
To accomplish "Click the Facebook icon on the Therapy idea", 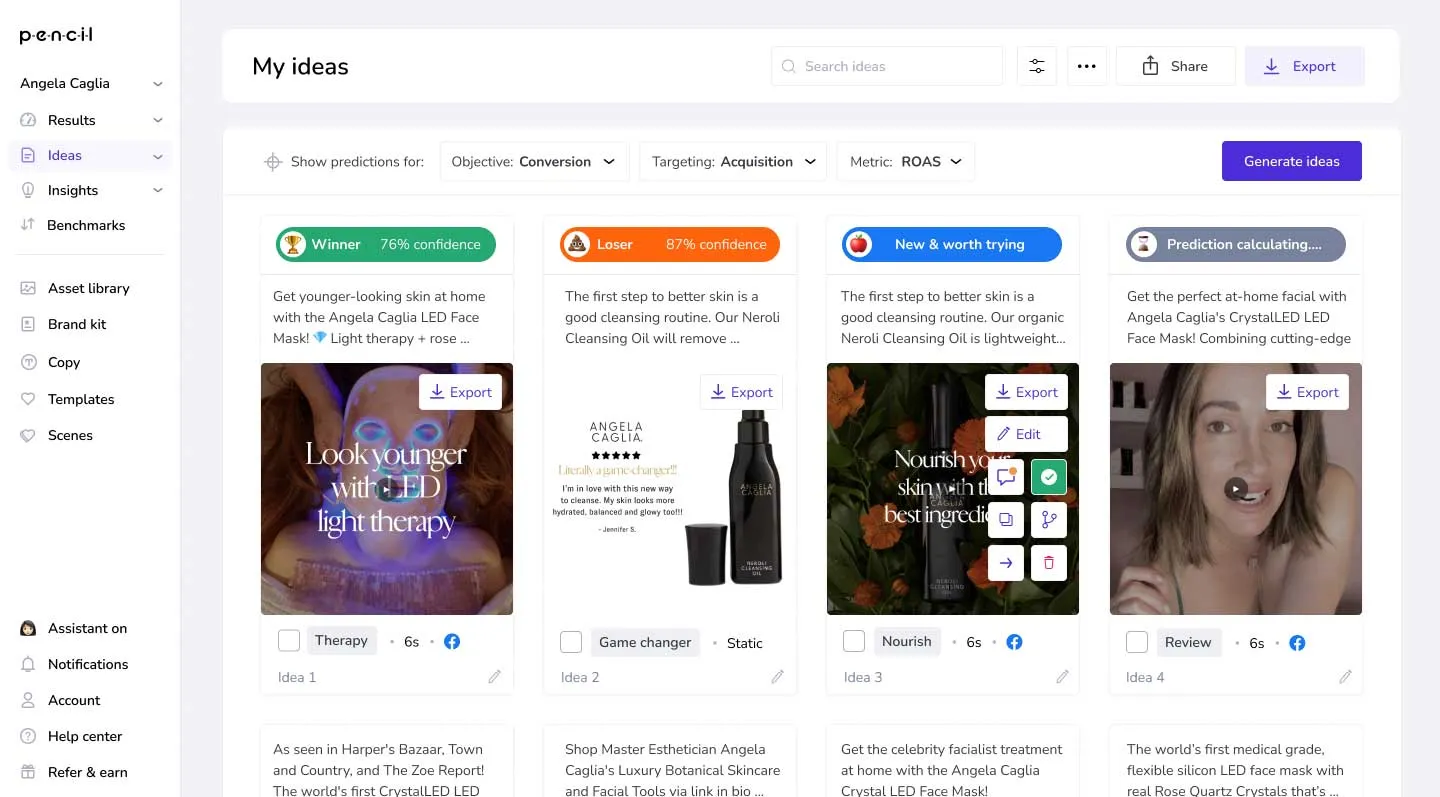I will click(x=452, y=642).
